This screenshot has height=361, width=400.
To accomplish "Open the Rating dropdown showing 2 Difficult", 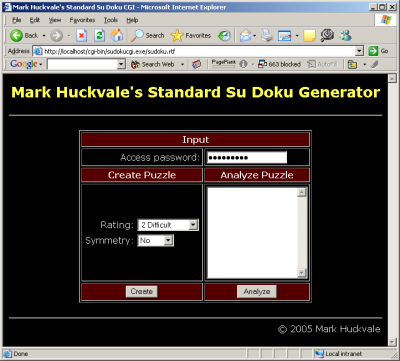I will click(168, 225).
